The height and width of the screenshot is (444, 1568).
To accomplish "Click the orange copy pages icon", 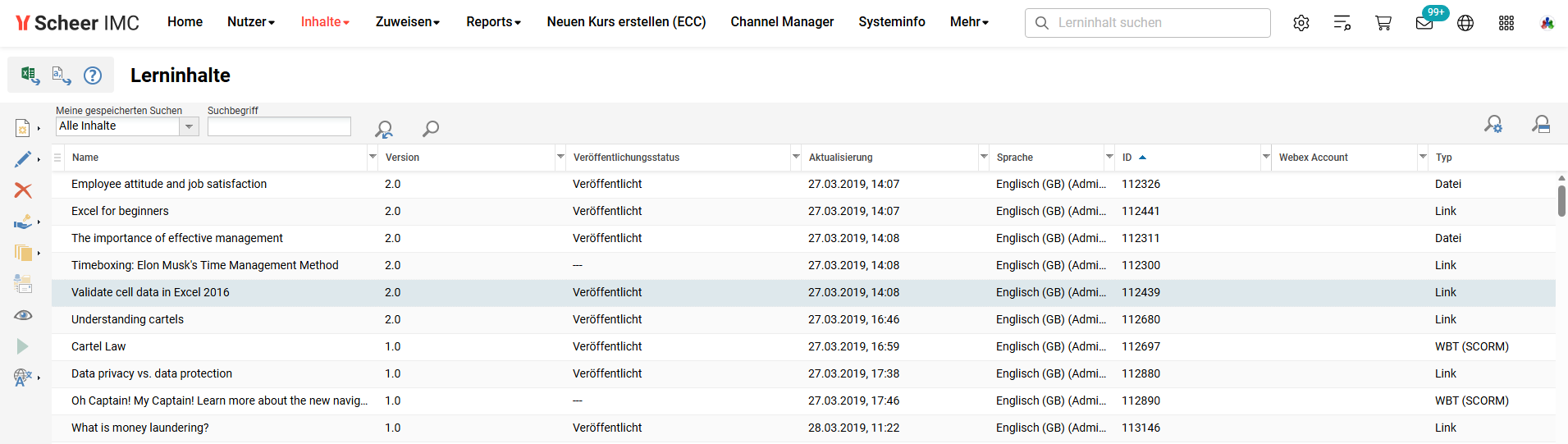I will pos(23,253).
